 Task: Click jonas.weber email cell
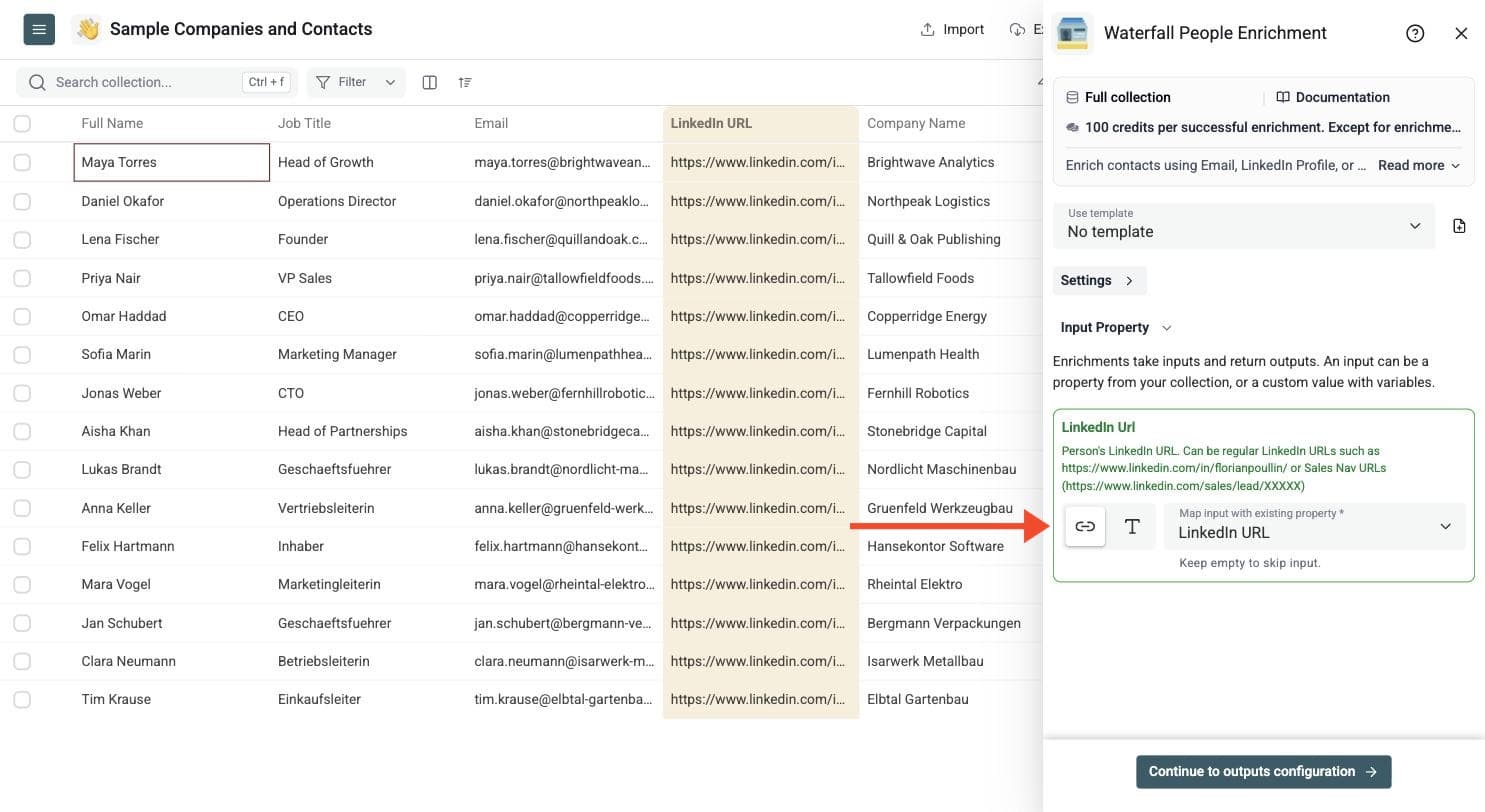tap(564, 393)
